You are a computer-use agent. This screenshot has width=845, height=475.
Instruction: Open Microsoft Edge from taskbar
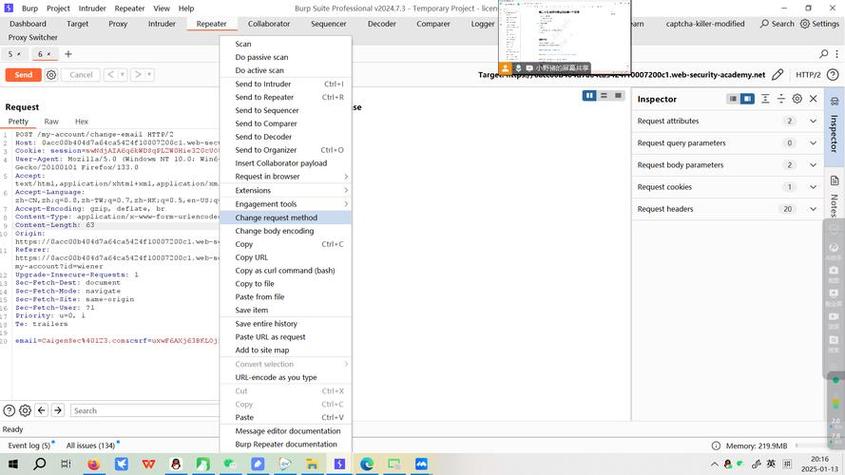tap(367, 464)
